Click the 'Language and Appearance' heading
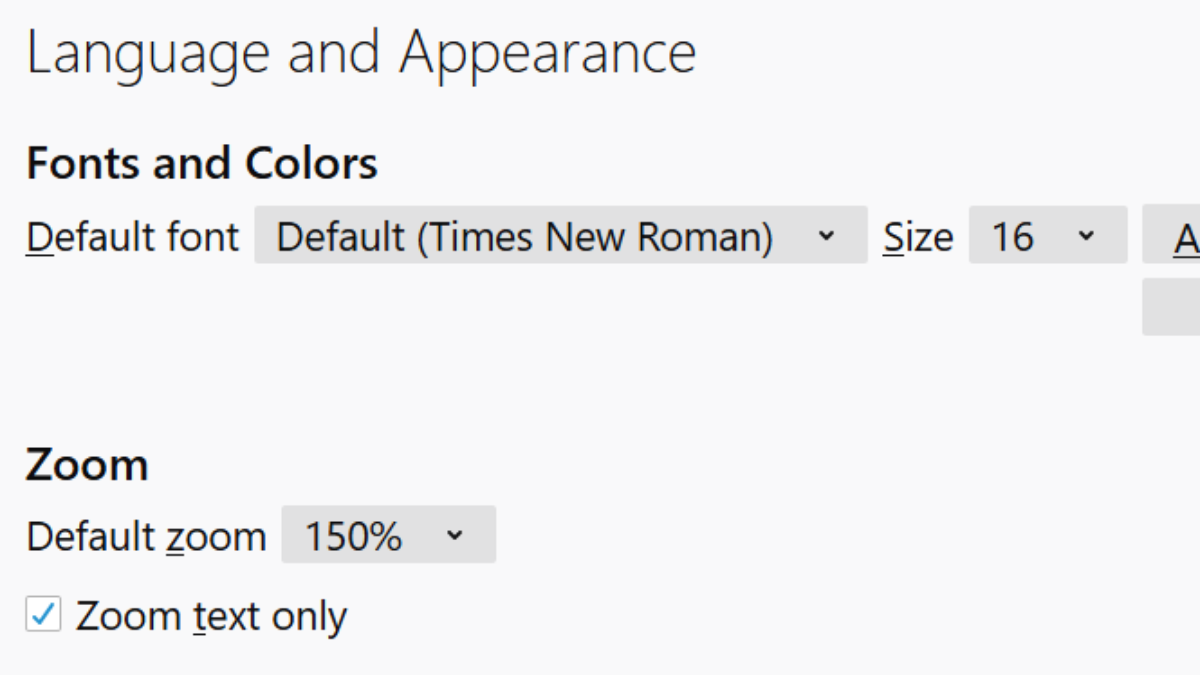The width and height of the screenshot is (1200, 675). [361, 52]
